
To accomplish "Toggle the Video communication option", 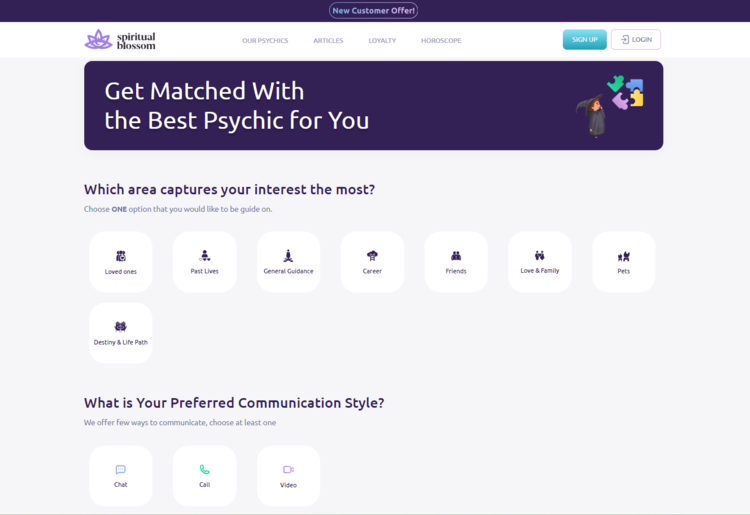I will tap(288, 470).
